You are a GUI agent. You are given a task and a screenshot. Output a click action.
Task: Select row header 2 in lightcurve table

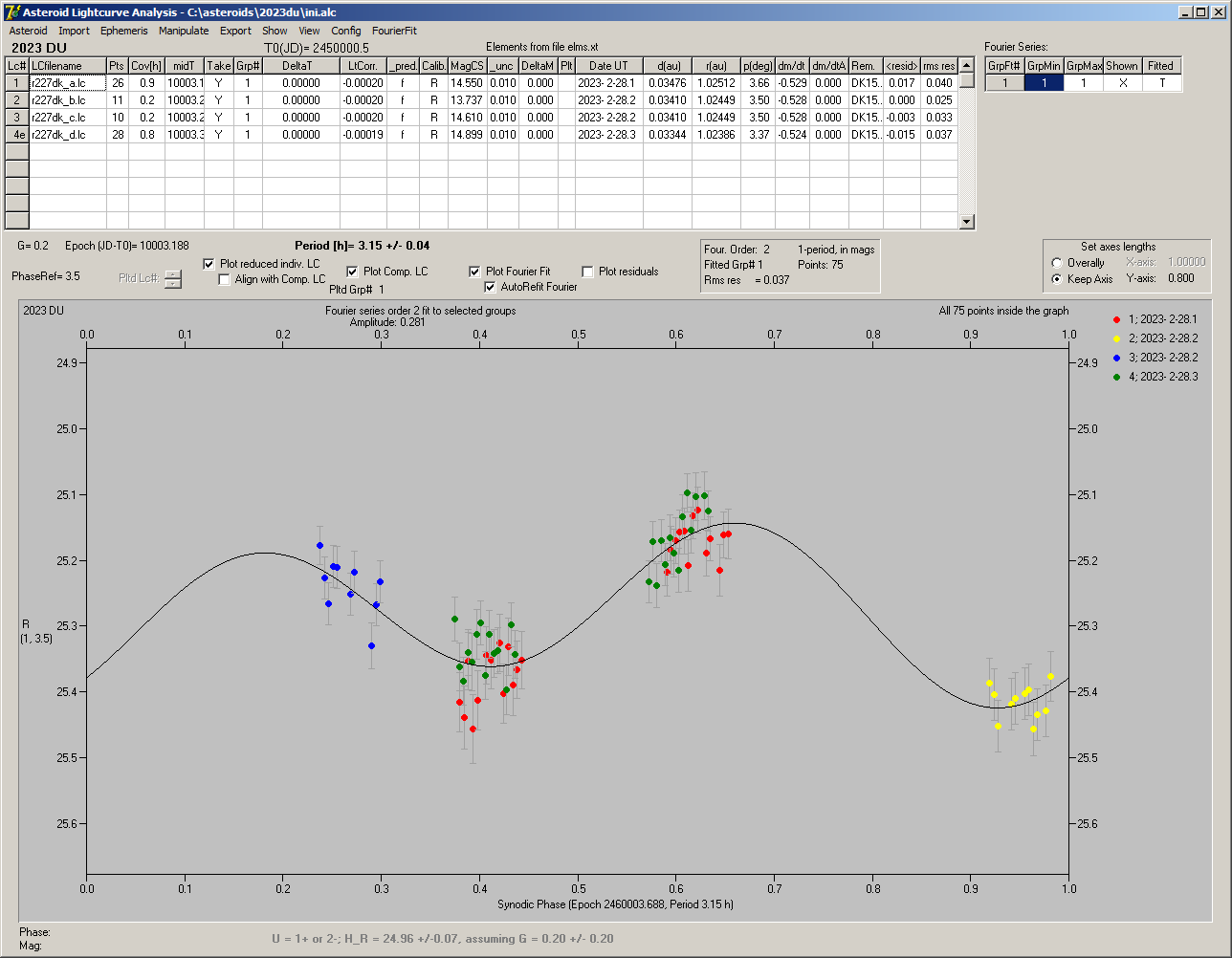click(x=16, y=100)
